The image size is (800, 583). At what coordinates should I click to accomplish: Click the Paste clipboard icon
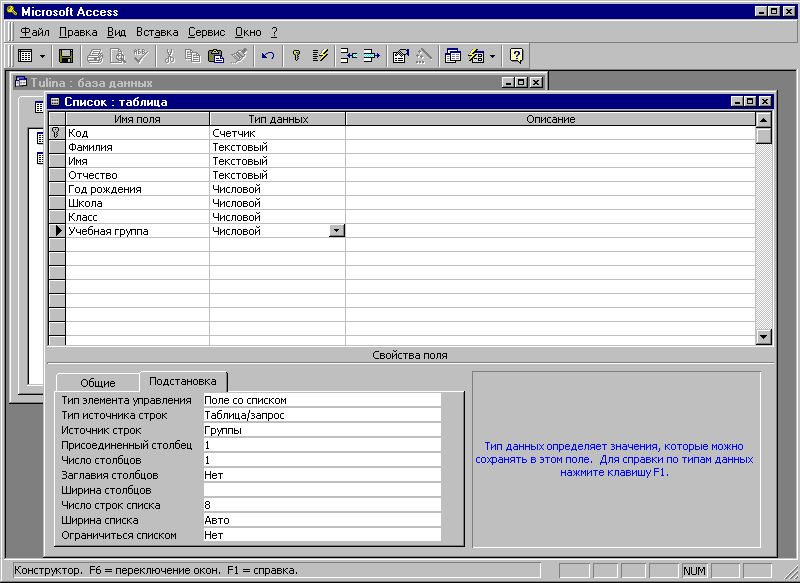[215, 56]
